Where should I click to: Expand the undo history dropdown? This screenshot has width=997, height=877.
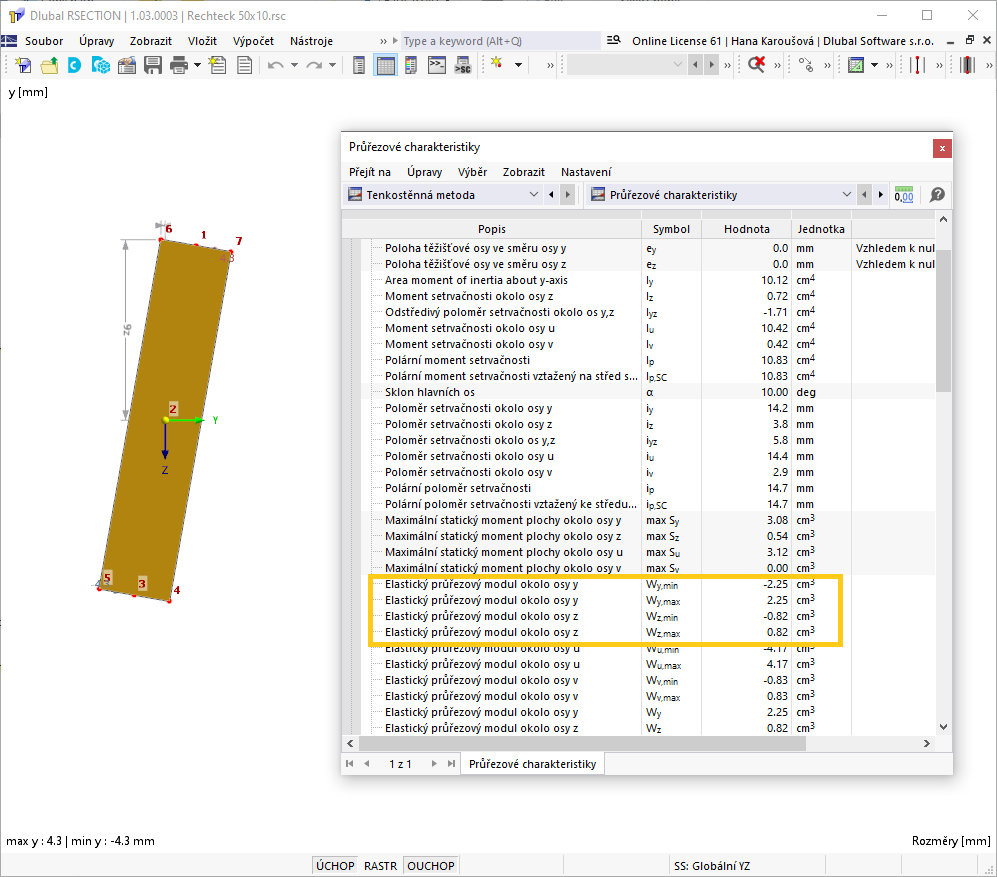coord(294,65)
